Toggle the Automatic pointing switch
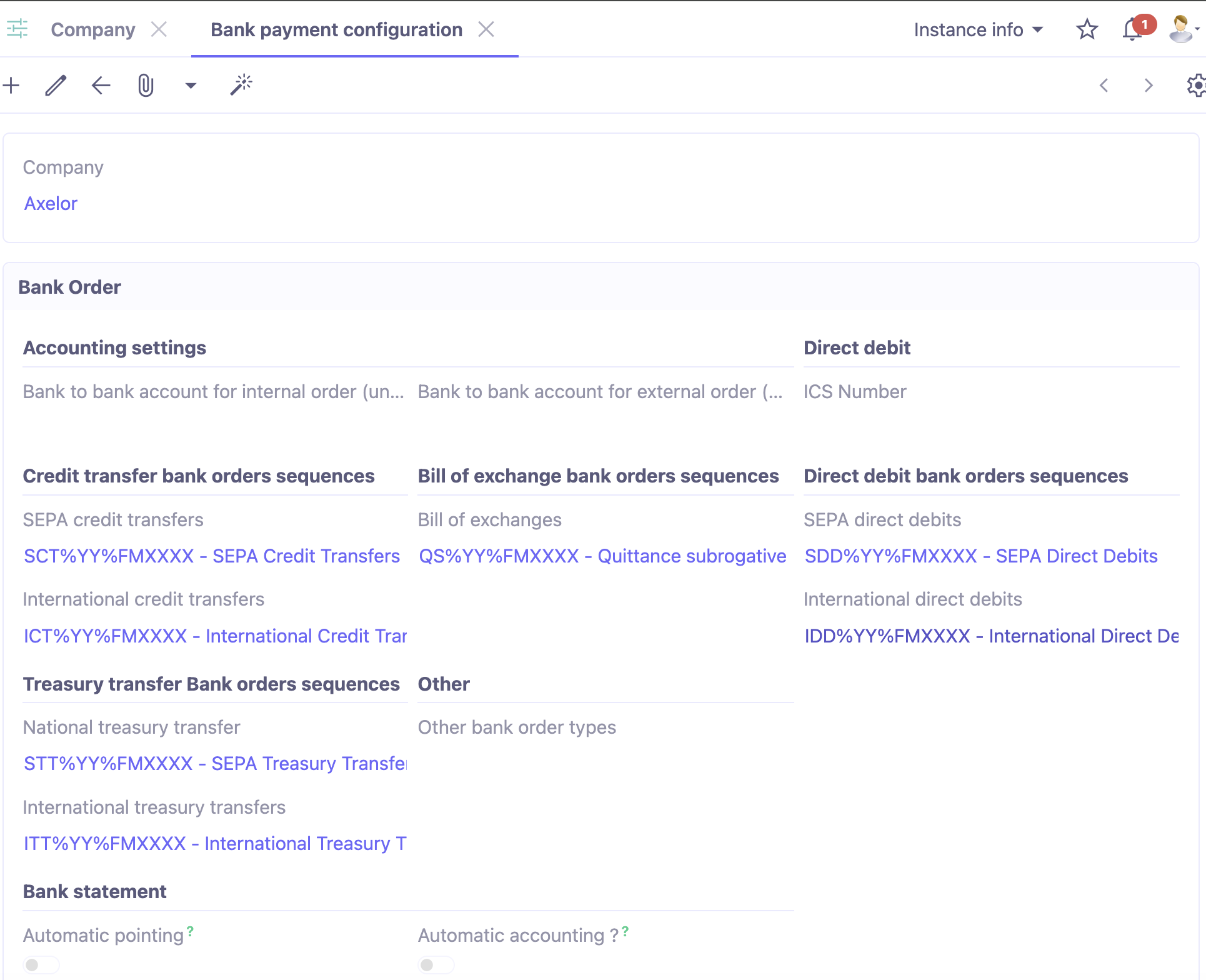This screenshot has height=980, width=1206. click(x=41, y=965)
